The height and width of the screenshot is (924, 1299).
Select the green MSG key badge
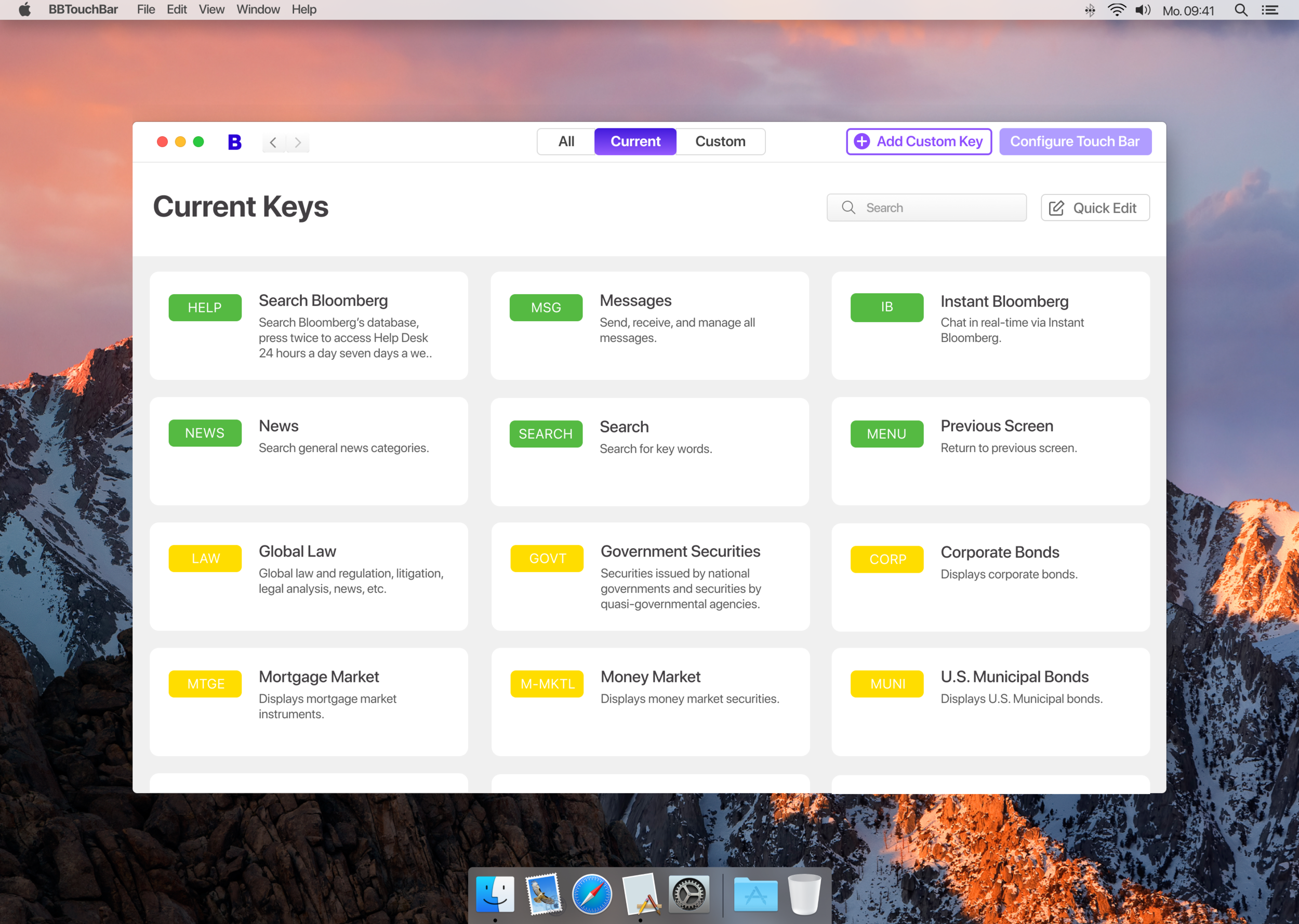coord(546,308)
